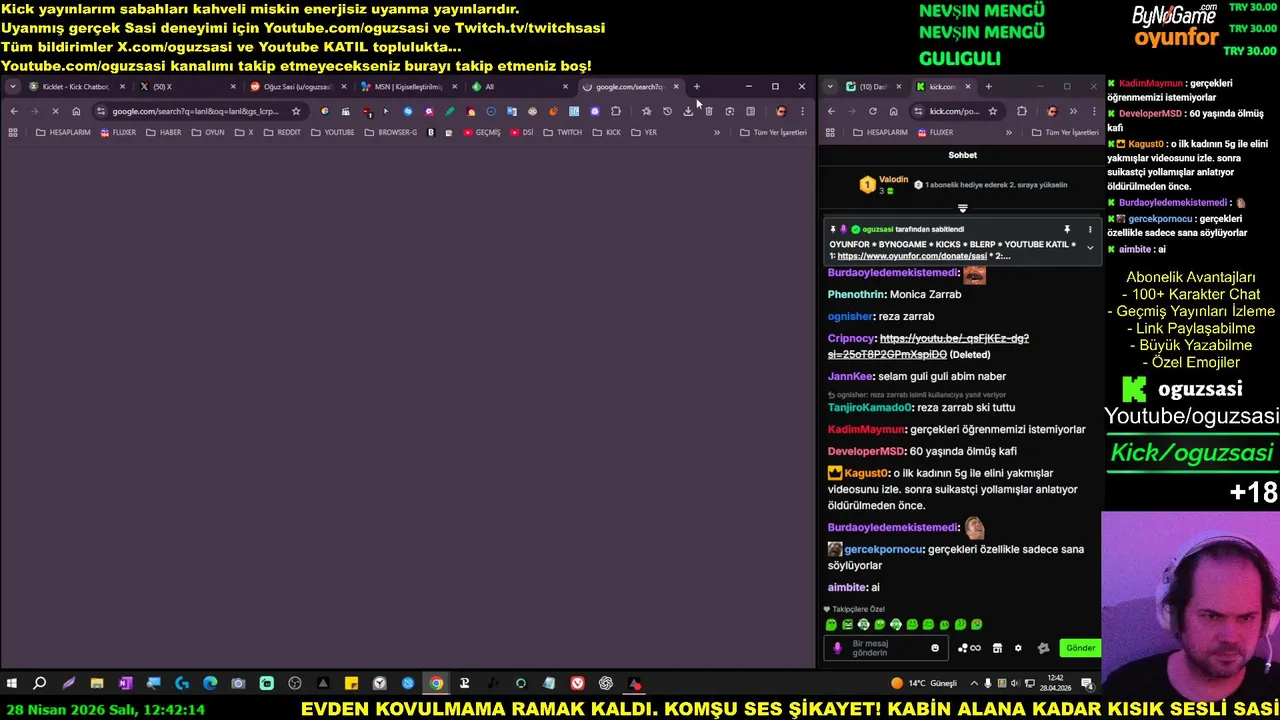Click the kick.com address bar
This screenshot has width=1280, height=720.
(x=955, y=111)
